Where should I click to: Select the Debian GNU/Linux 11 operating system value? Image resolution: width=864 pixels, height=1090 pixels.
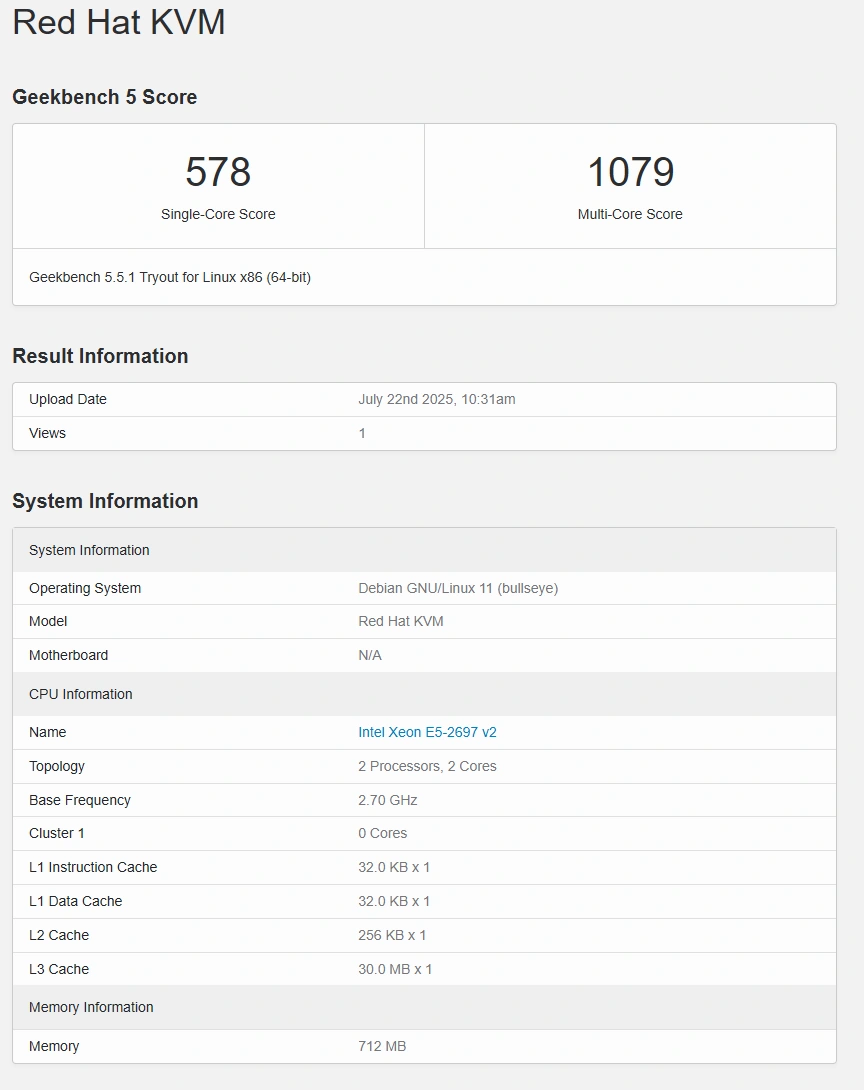pyautogui.click(x=458, y=588)
